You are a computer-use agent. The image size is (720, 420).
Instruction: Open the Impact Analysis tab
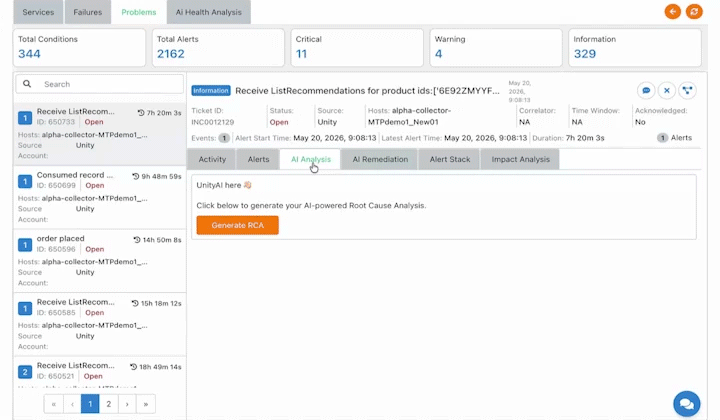coord(520,159)
